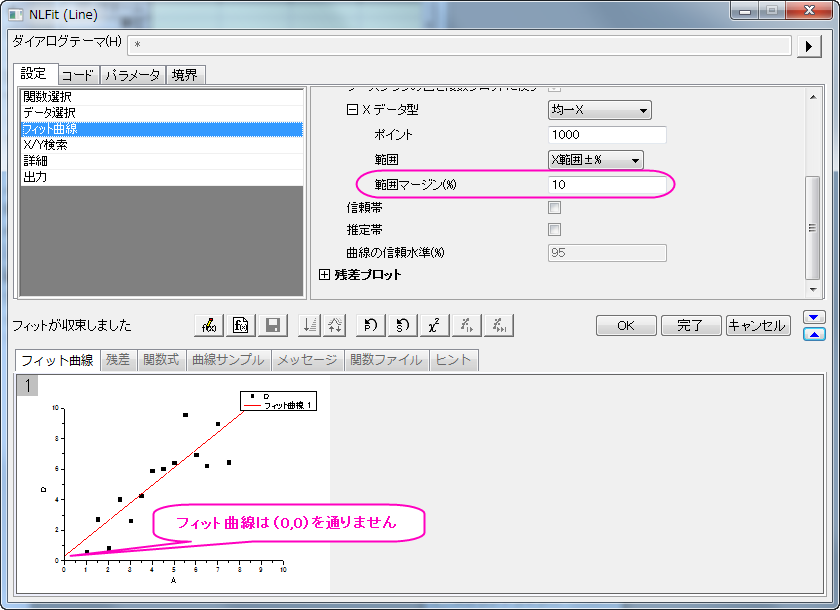Image resolution: width=840 pixels, height=610 pixels.
Task: Select X/Y検索 in the settings list
Action: pos(162,145)
